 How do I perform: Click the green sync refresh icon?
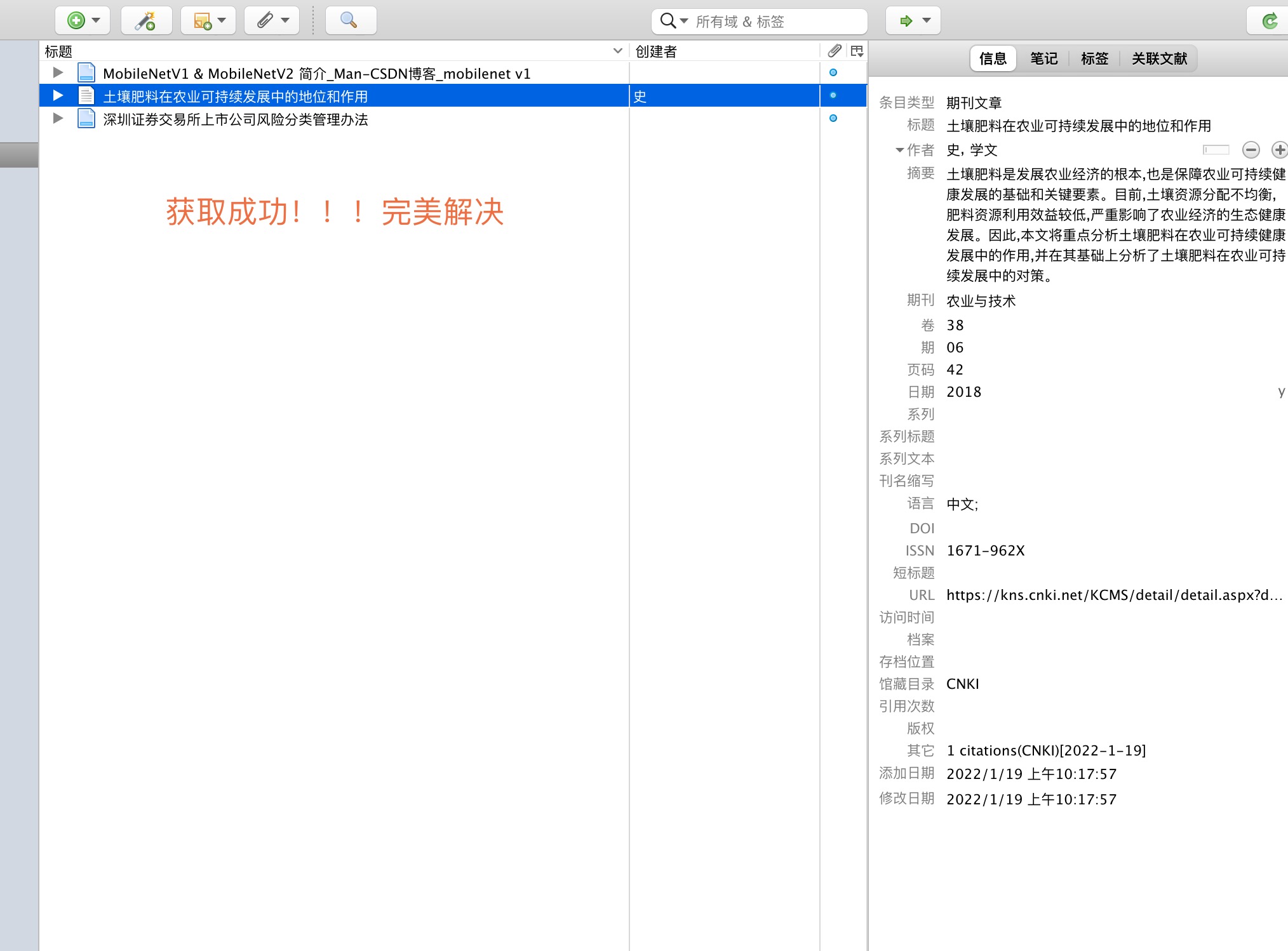(1270, 21)
